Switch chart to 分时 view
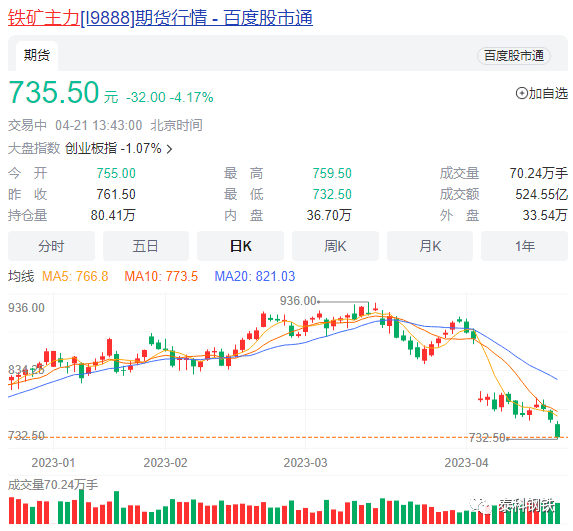The width and height of the screenshot is (573, 531). pyautogui.click(x=52, y=246)
